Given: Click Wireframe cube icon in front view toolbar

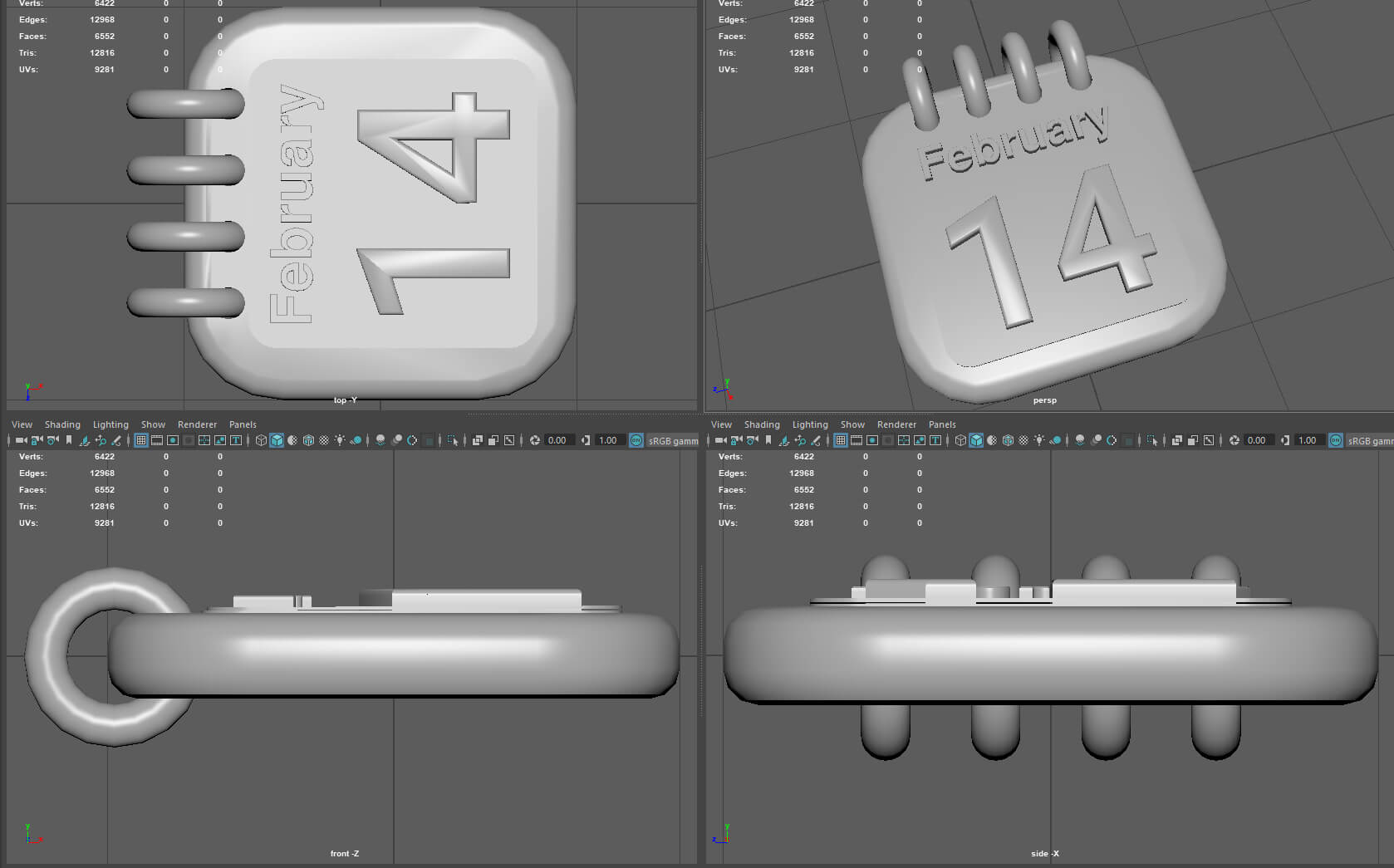Looking at the screenshot, I should (x=261, y=440).
